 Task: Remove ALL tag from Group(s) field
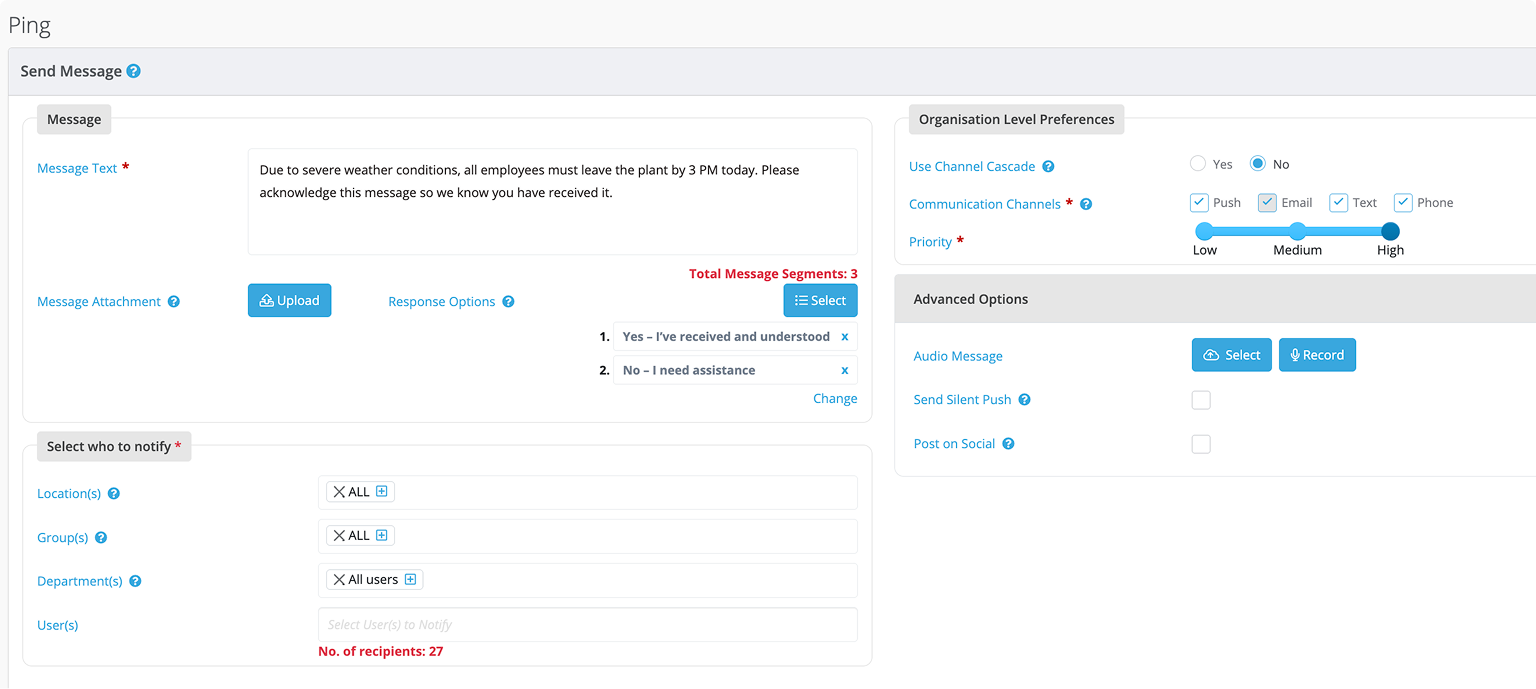pyautogui.click(x=339, y=536)
